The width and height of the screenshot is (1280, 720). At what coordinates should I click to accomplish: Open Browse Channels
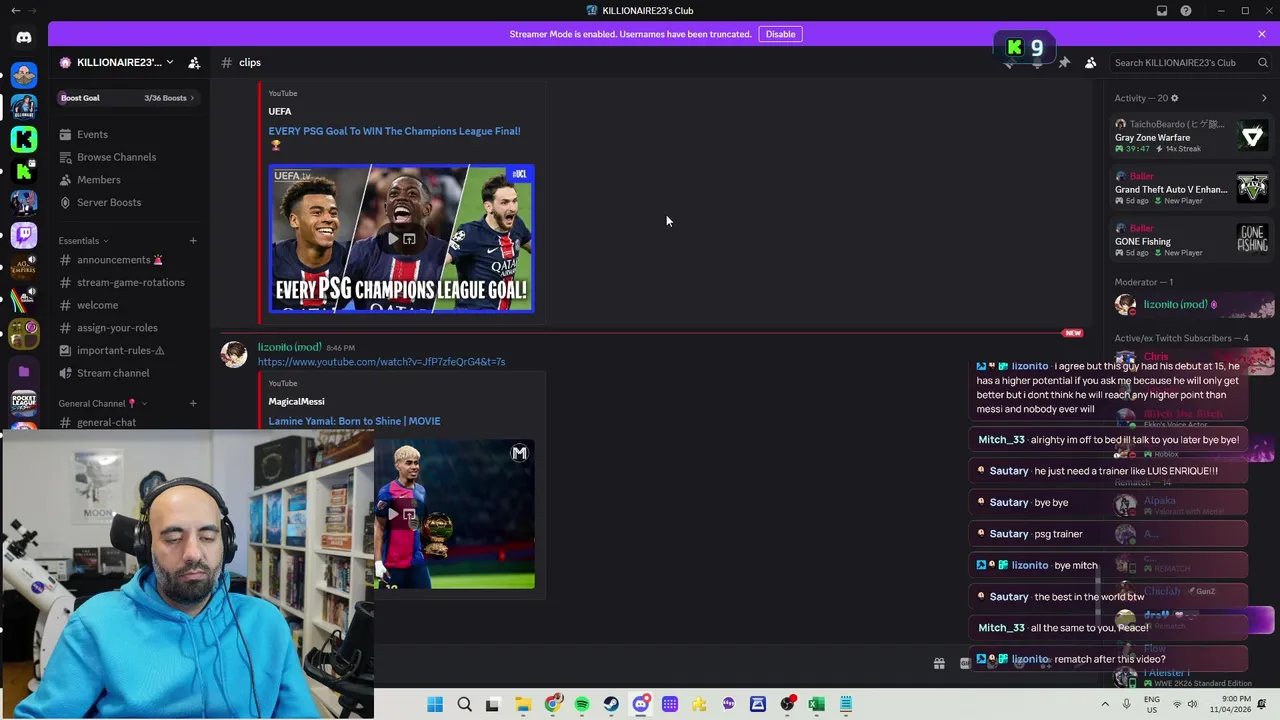(116, 157)
